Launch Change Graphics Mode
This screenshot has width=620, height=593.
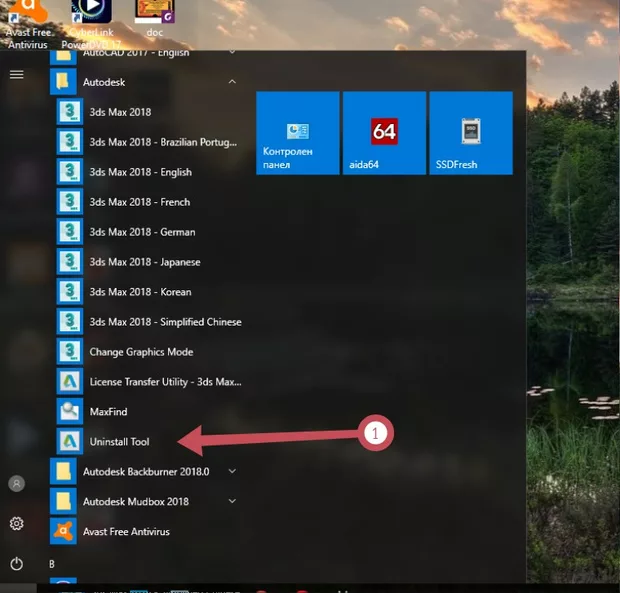(140, 352)
